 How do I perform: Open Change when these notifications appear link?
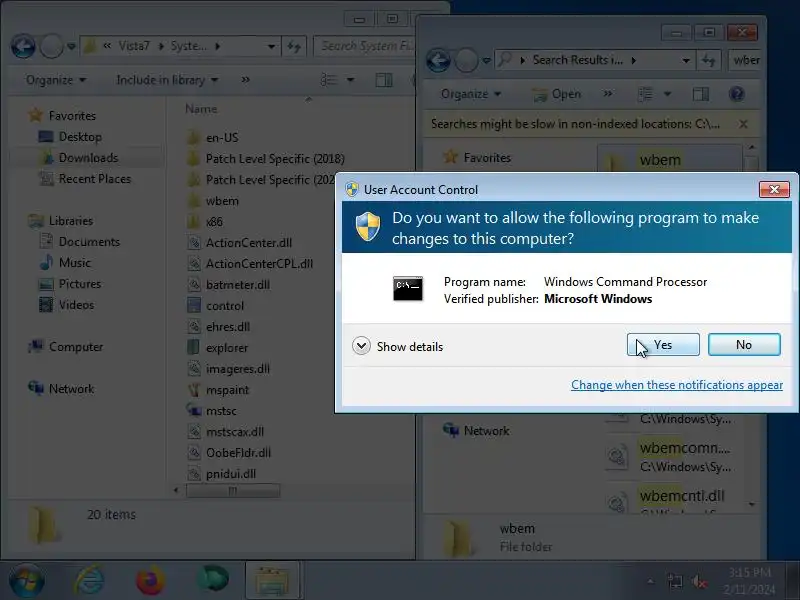pos(677,385)
